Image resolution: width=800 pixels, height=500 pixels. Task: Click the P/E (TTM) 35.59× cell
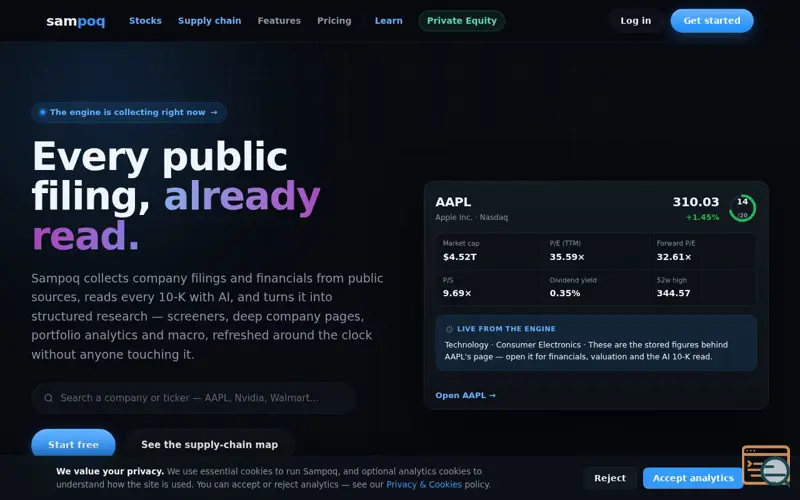pos(595,251)
